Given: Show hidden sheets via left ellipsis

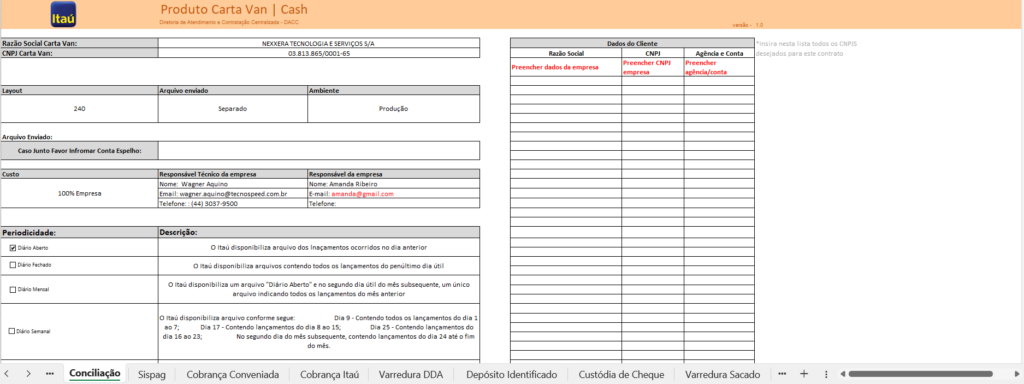Looking at the screenshot, I should [x=50, y=374].
